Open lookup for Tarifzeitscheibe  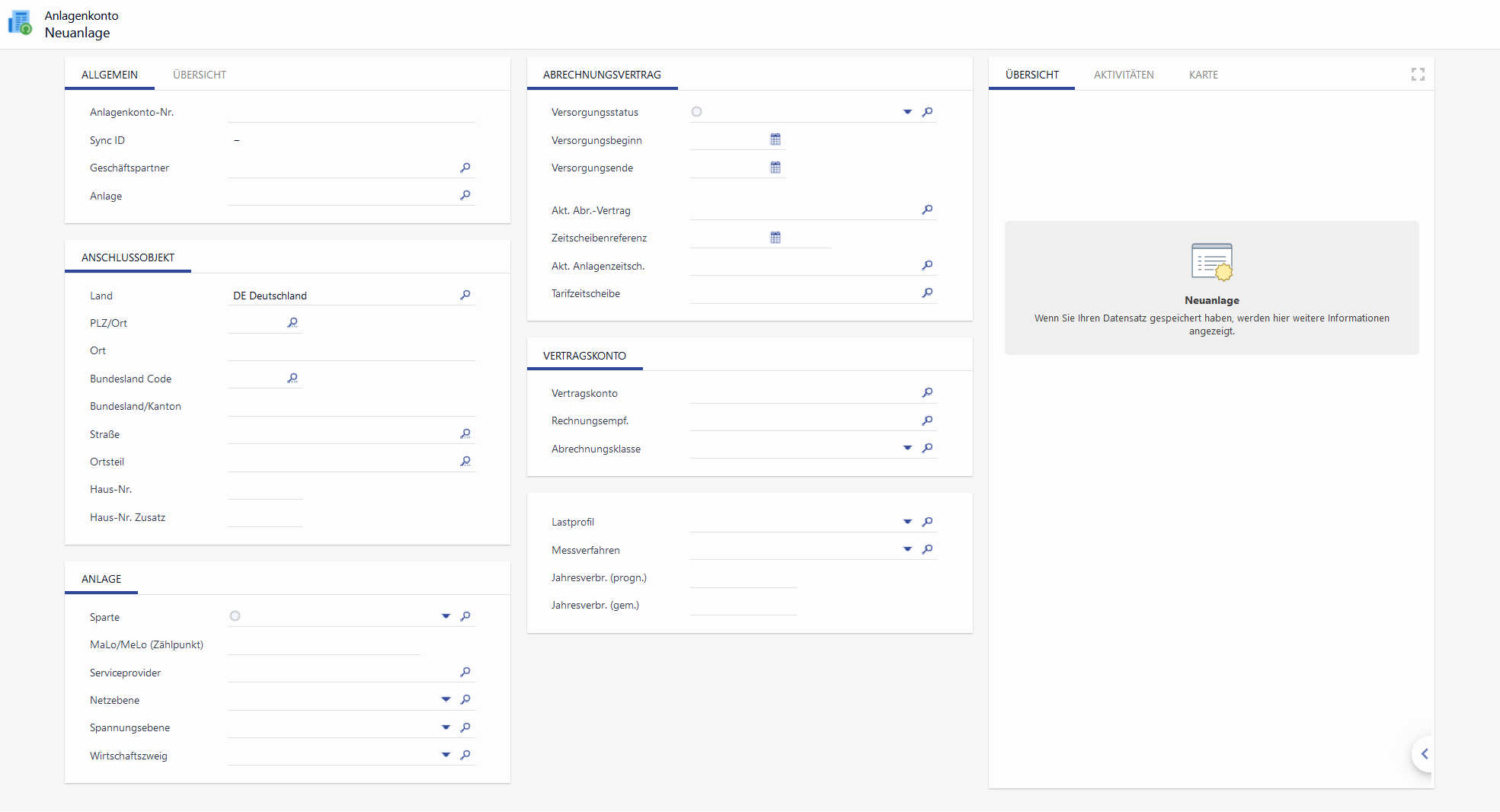[927, 293]
